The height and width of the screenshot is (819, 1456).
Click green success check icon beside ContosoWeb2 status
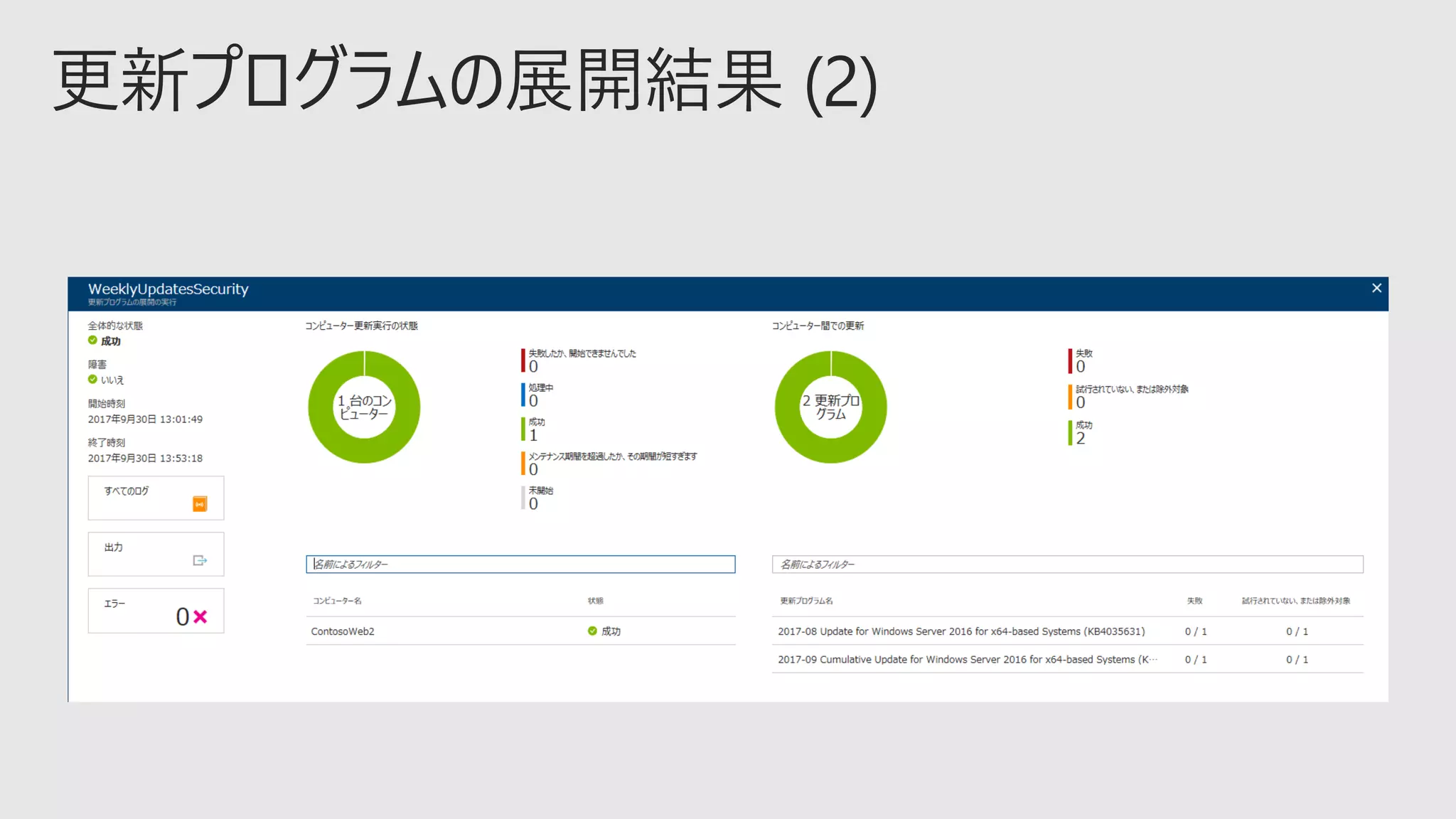[592, 631]
